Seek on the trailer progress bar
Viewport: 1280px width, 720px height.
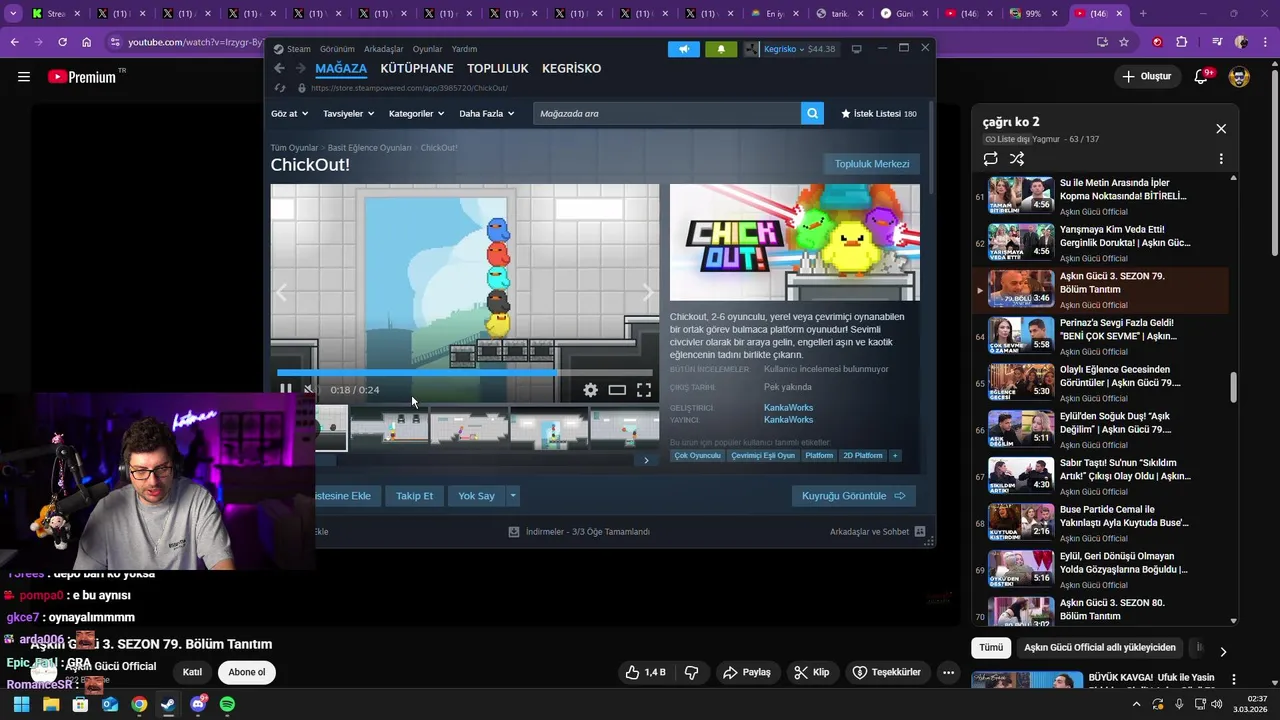click(464, 373)
